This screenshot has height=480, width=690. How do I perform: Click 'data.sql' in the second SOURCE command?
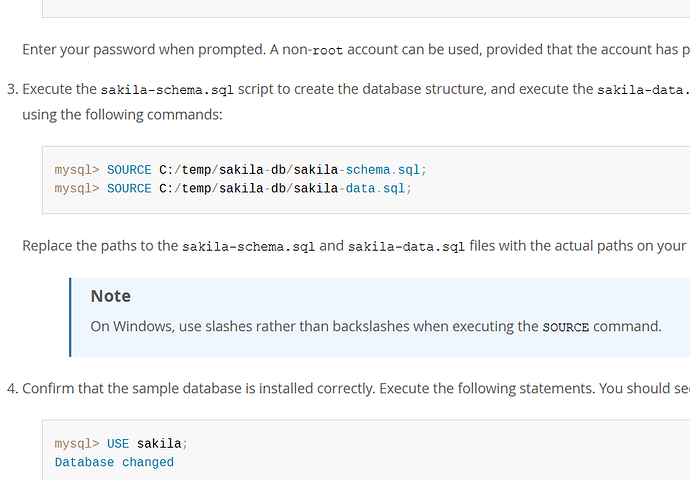coord(375,188)
